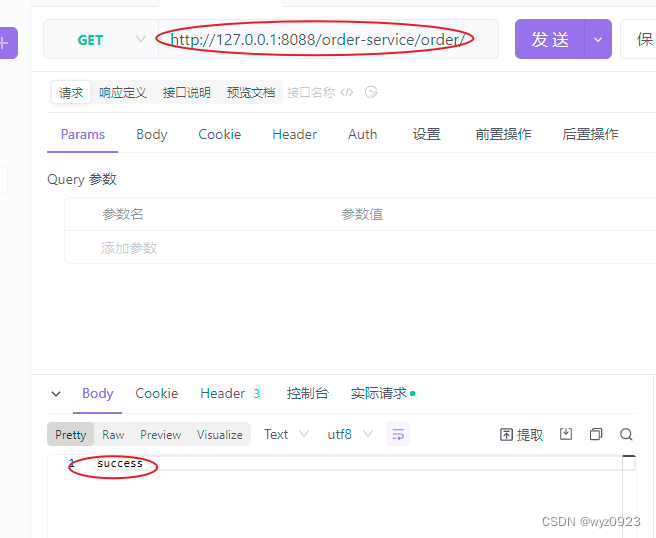Image resolution: width=656 pixels, height=538 pixels.
Task: Click the 接口名称 field
Action: (310, 92)
